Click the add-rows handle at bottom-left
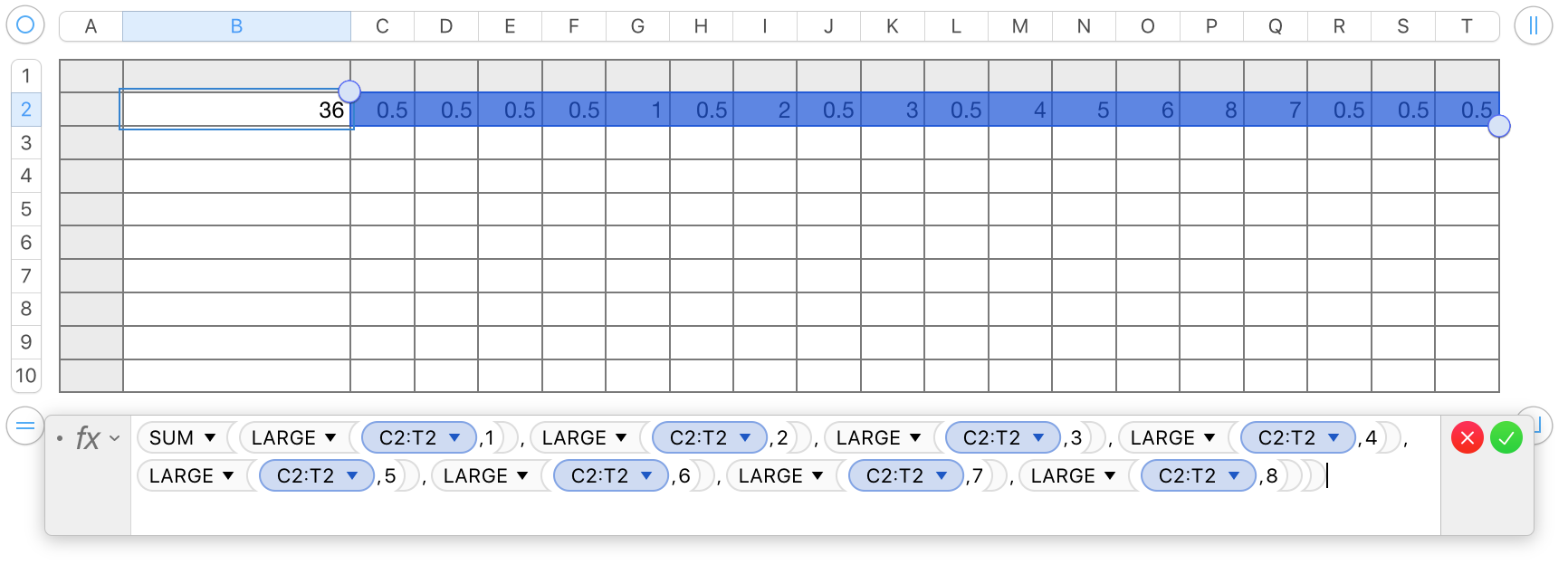The width and height of the screenshot is (1568, 565). 25,426
